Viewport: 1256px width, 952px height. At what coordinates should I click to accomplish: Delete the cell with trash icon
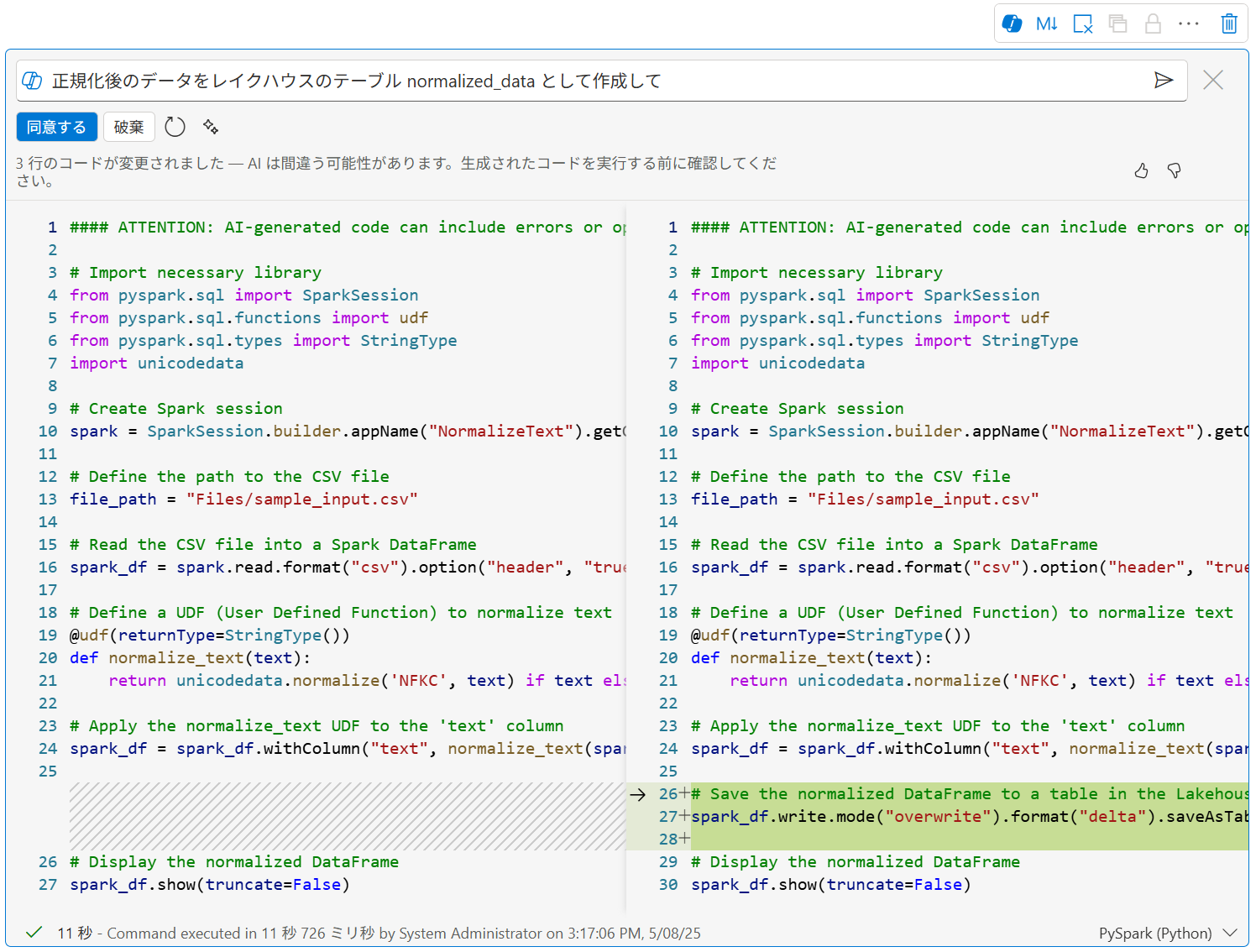coord(1229,24)
